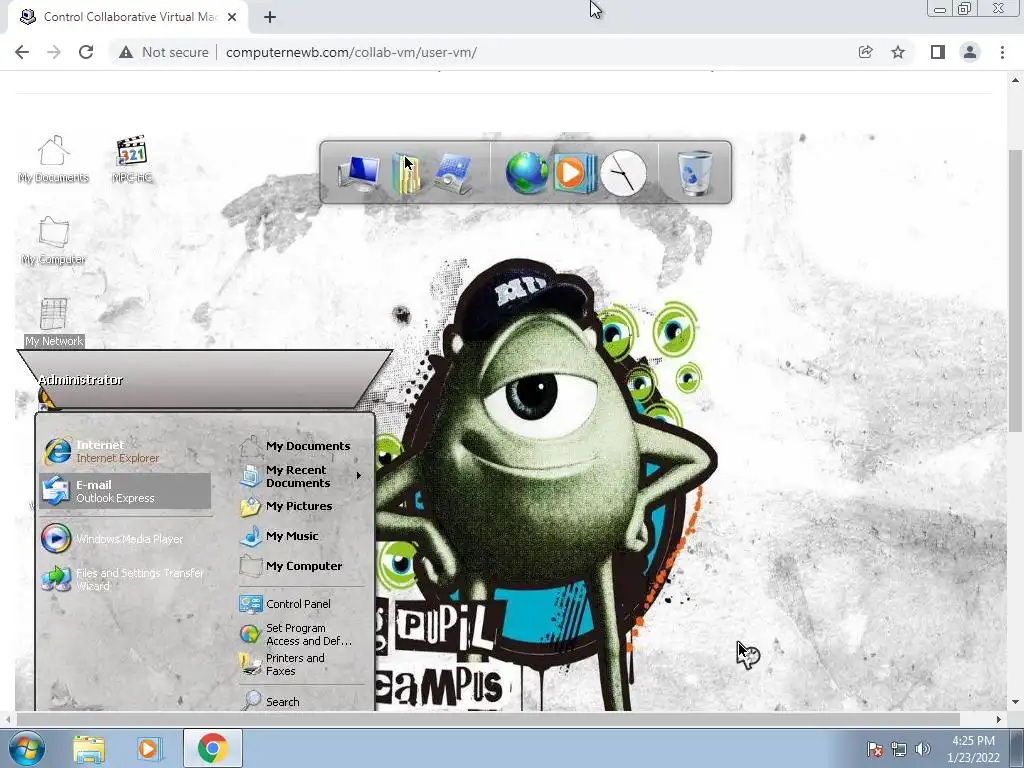
Task: Click the network tray icon
Action: coord(899,749)
